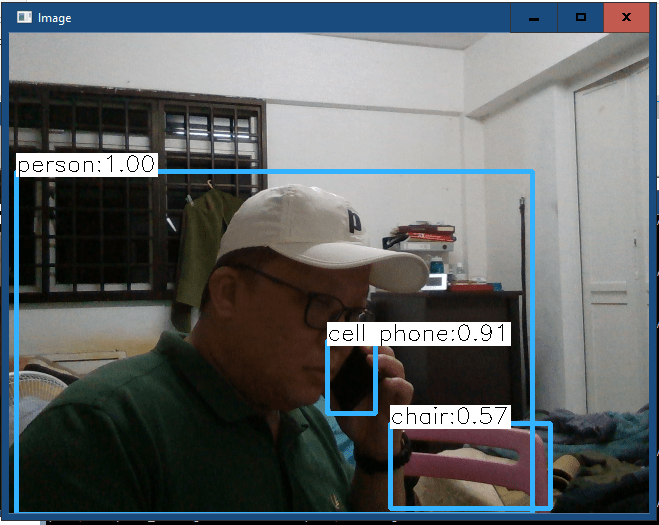Click the pink chair in the detection box

click(470, 465)
